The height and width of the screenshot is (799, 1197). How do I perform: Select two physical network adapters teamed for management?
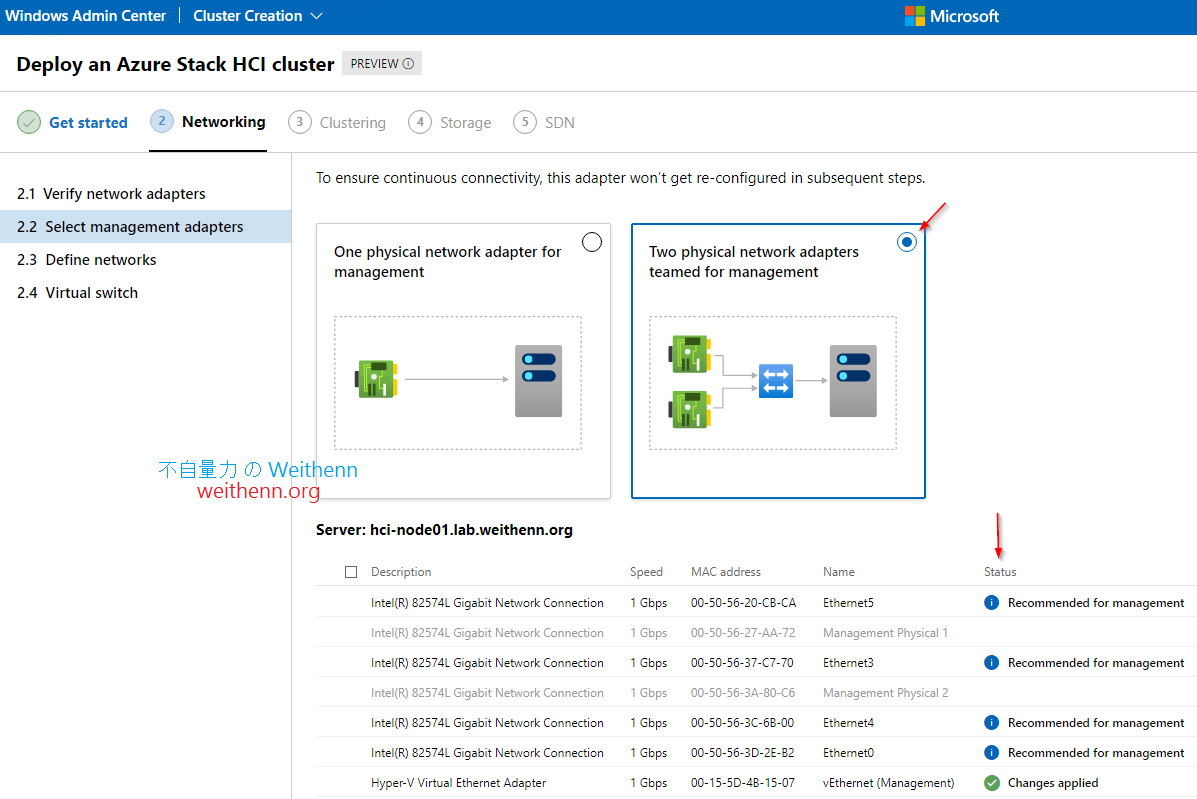point(906,241)
